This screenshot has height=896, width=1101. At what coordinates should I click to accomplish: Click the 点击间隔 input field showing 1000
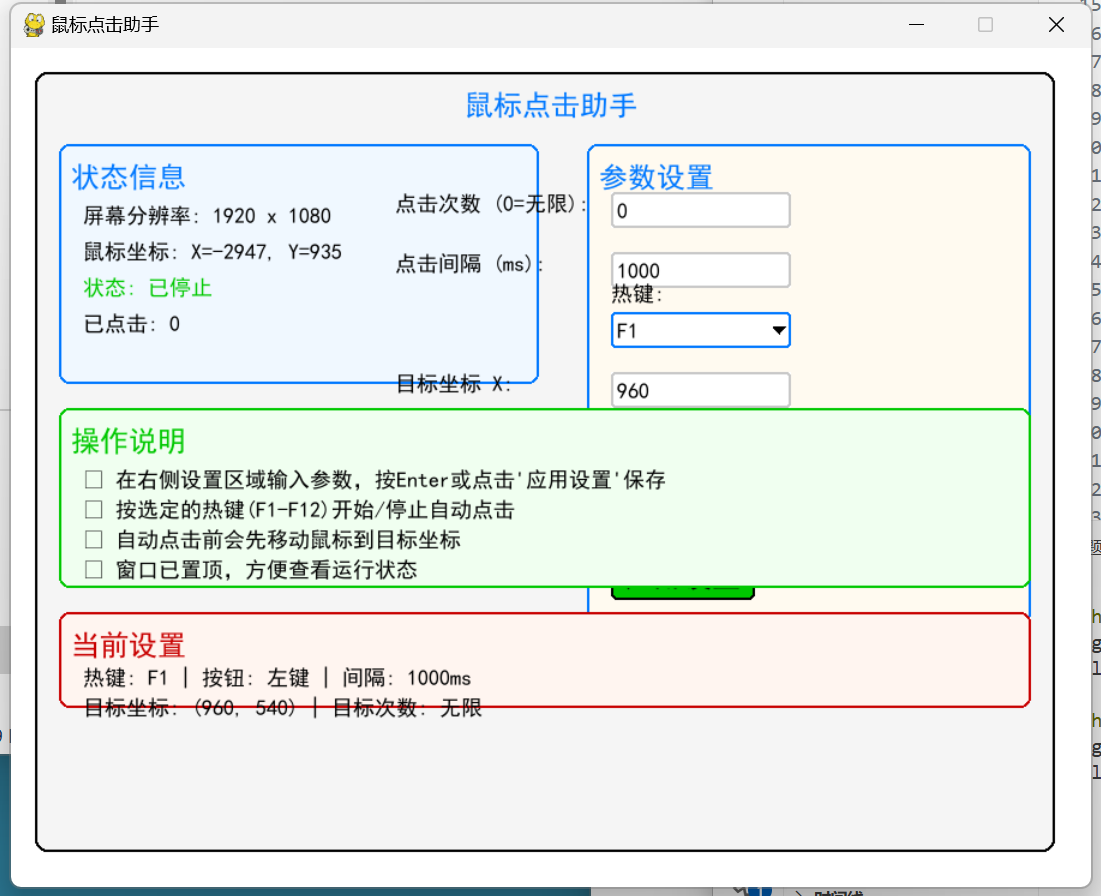701,270
